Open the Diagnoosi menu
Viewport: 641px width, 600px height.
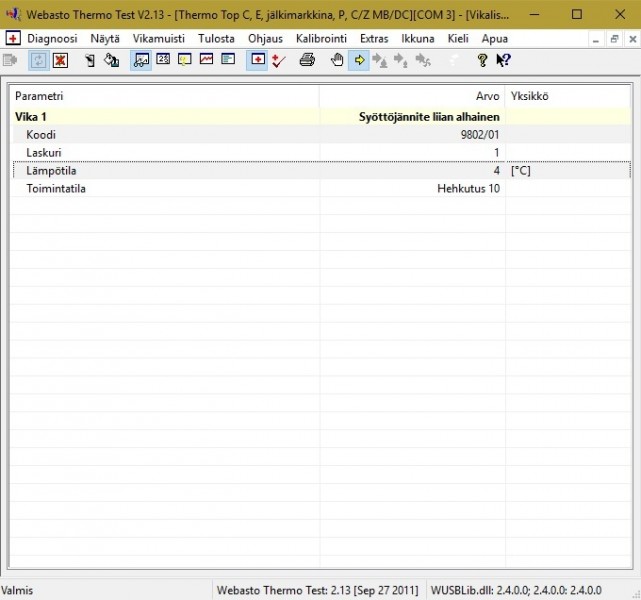(x=52, y=38)
